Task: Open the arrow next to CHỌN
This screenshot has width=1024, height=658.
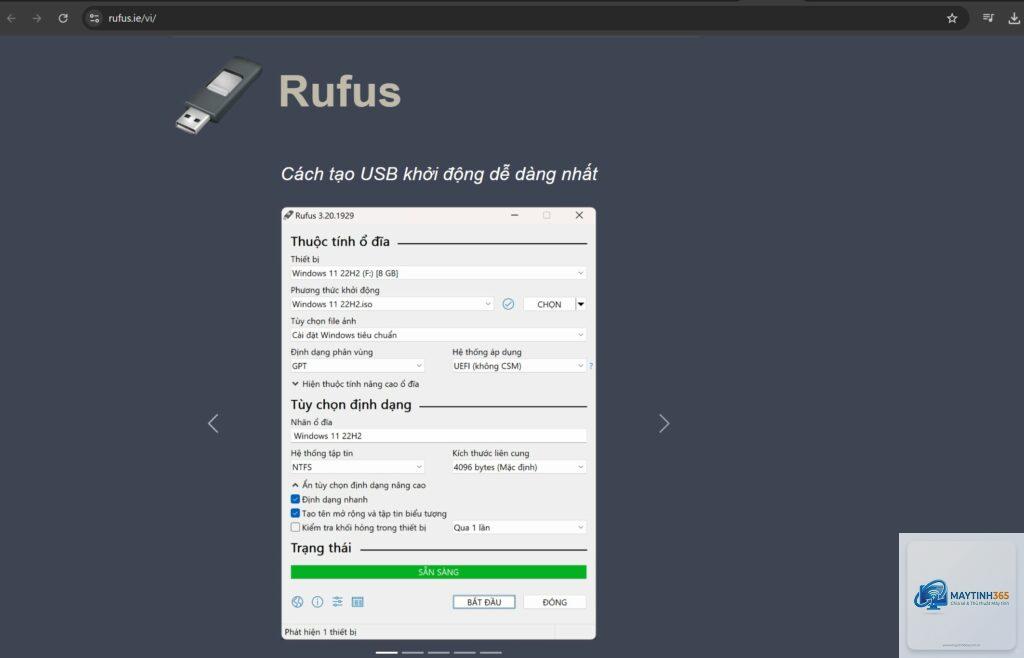Action: click(581, 304)
